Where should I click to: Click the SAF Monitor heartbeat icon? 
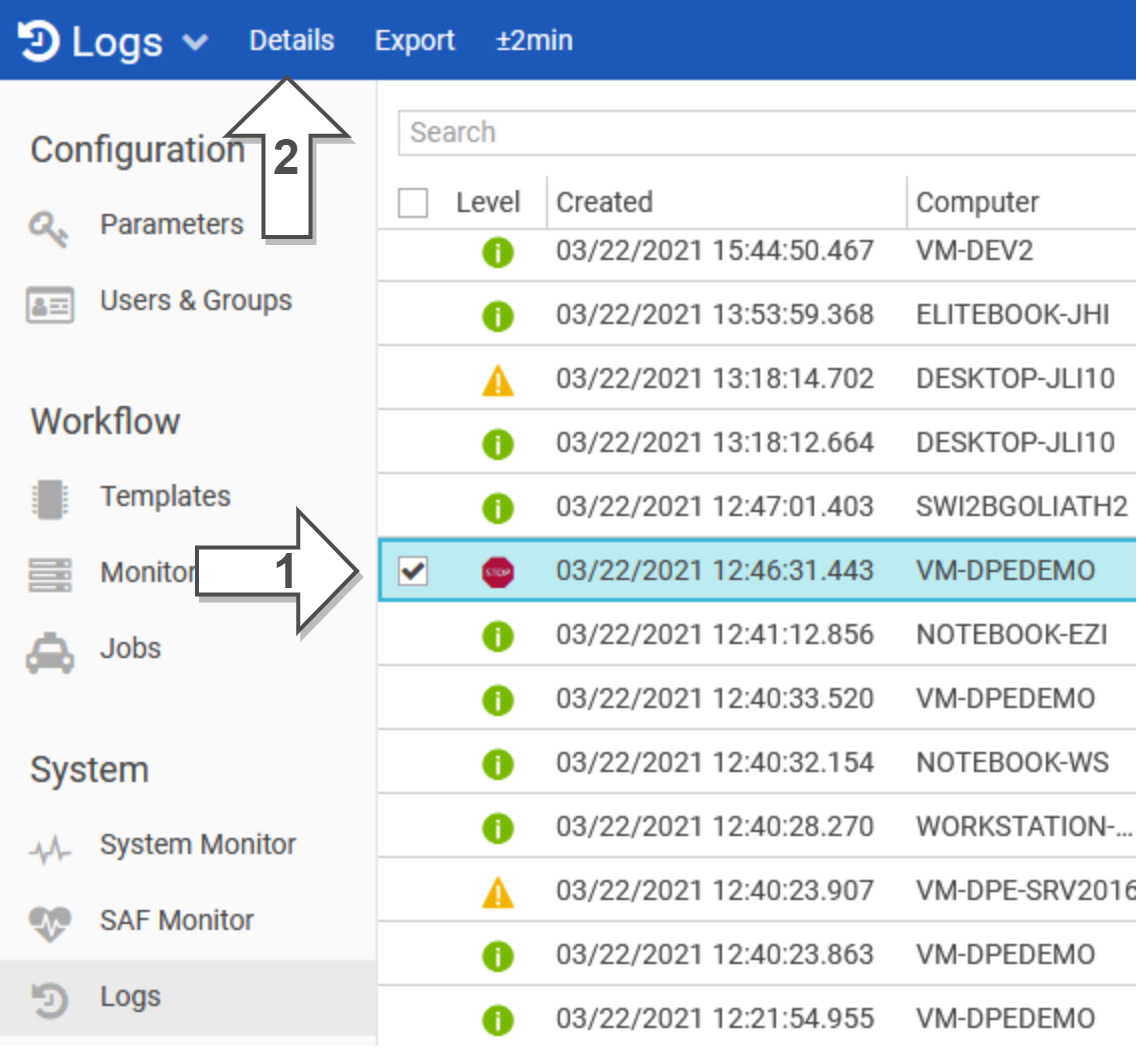coord(49,923)
